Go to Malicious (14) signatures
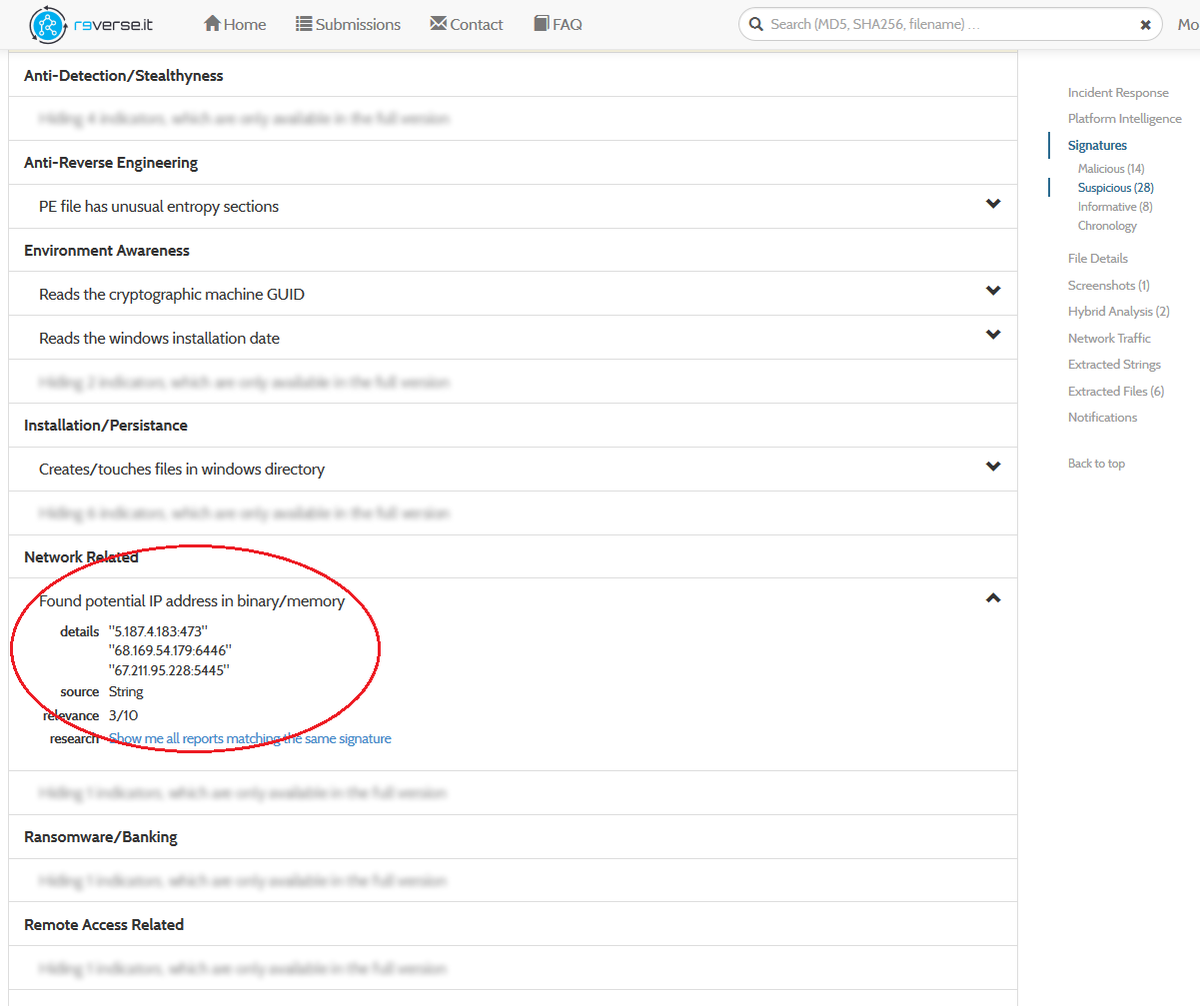This screenshot has height=1006, width=1200. point(1111,169)
